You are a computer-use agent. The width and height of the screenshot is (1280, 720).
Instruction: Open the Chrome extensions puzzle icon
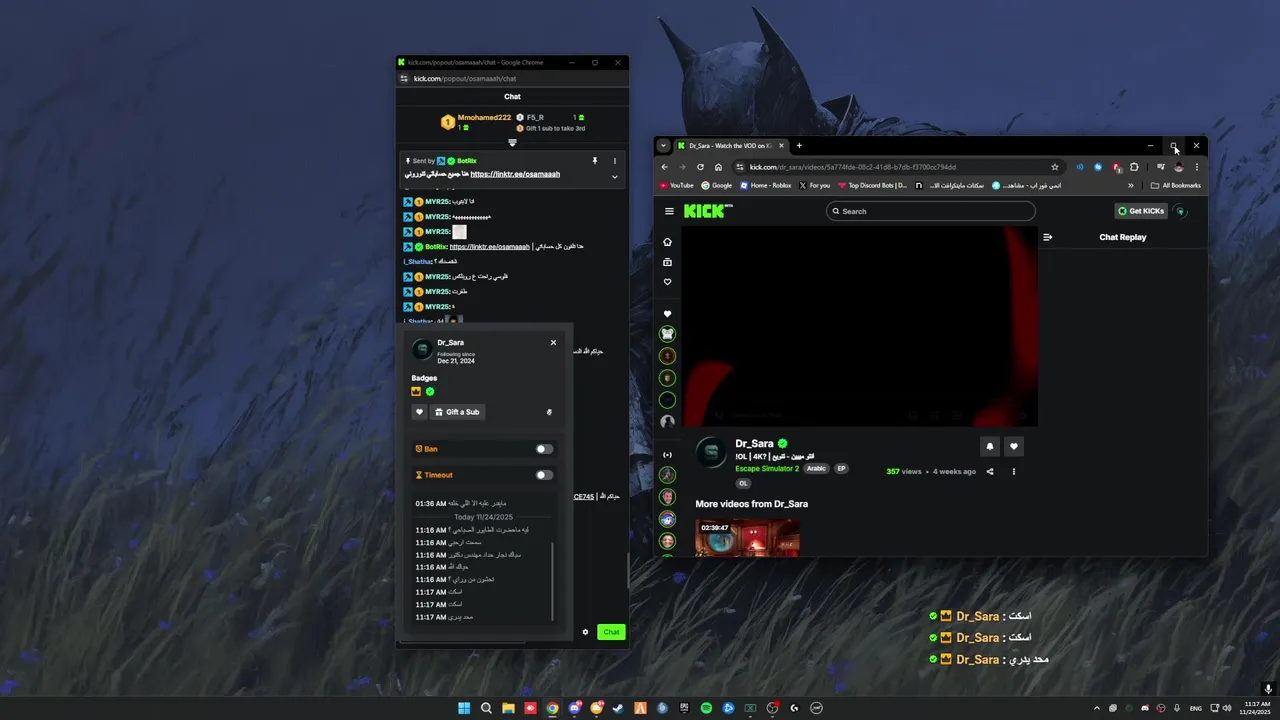(x=1134, y=167)
